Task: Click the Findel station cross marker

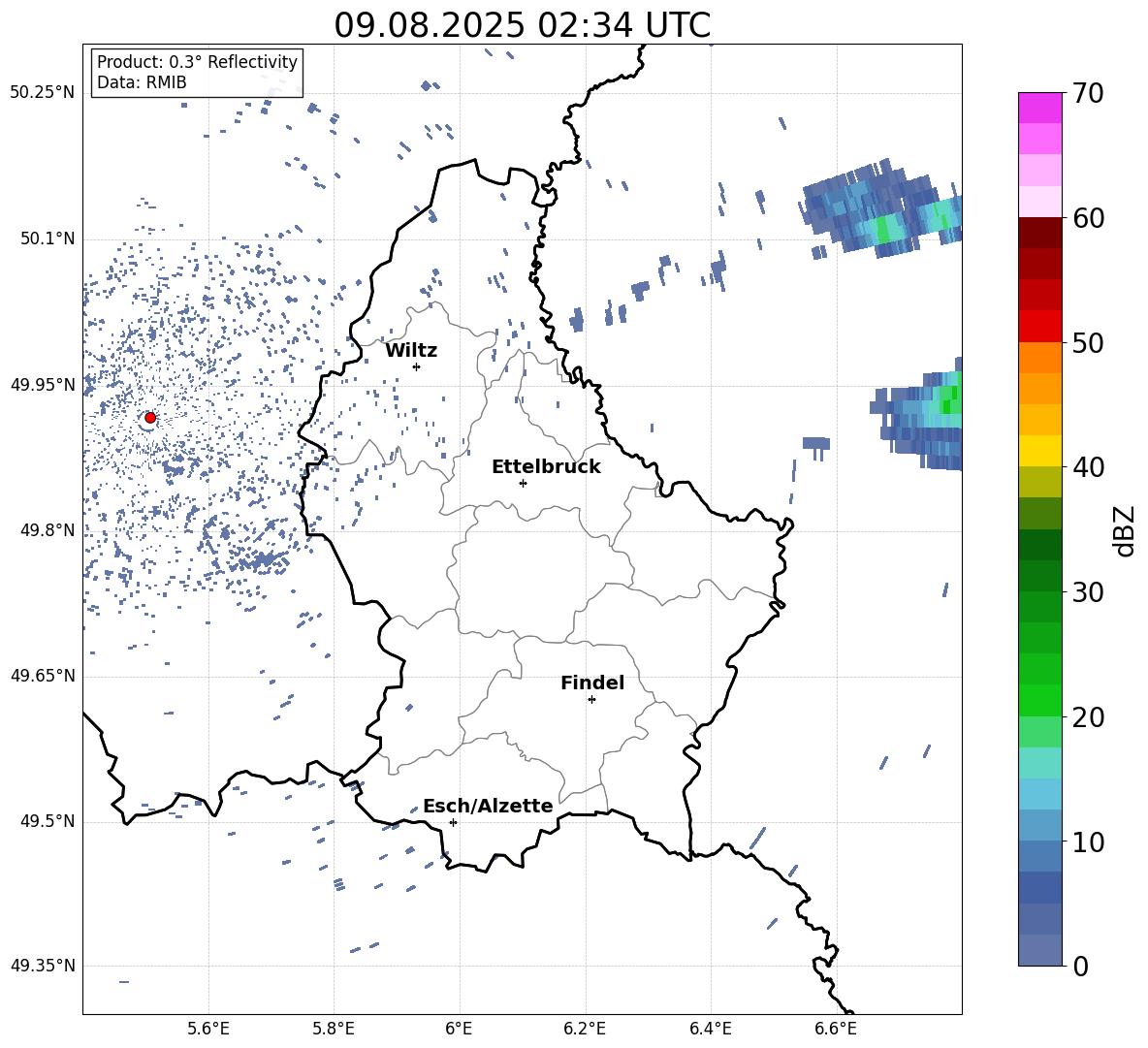Action: 591,700
